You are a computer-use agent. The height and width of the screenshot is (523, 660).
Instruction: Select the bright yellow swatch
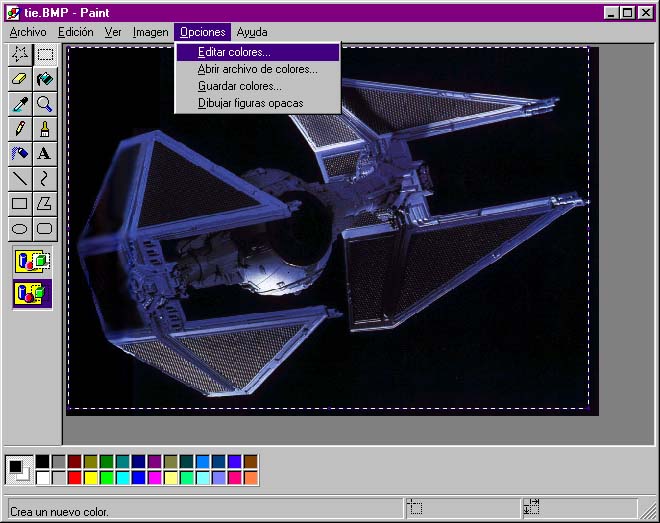click(90, 478)
